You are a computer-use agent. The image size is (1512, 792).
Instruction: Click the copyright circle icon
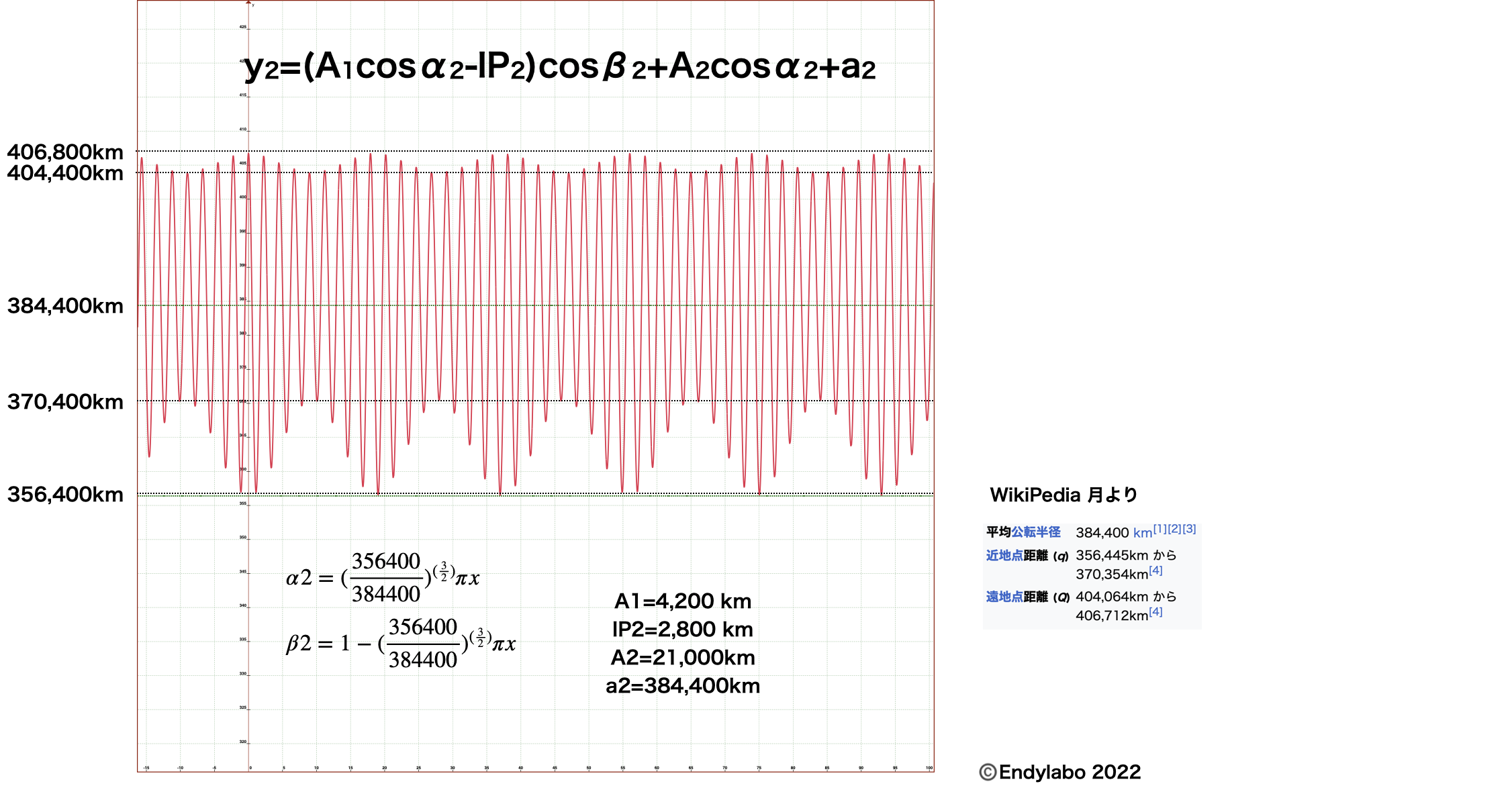coord(988,773)
